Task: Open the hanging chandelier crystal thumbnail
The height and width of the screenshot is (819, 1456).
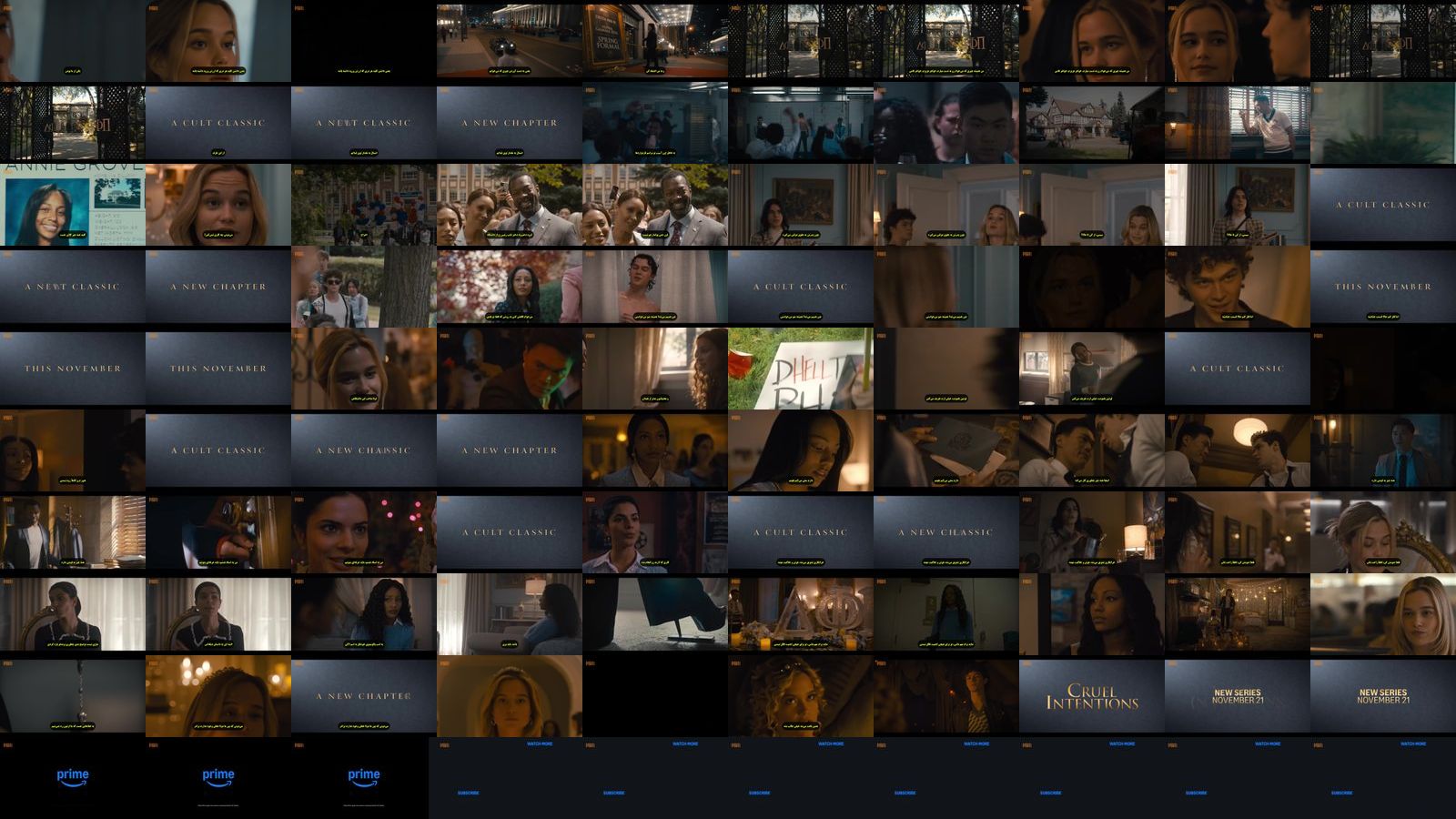Action: pyautogui.click(x=73, y=696)
